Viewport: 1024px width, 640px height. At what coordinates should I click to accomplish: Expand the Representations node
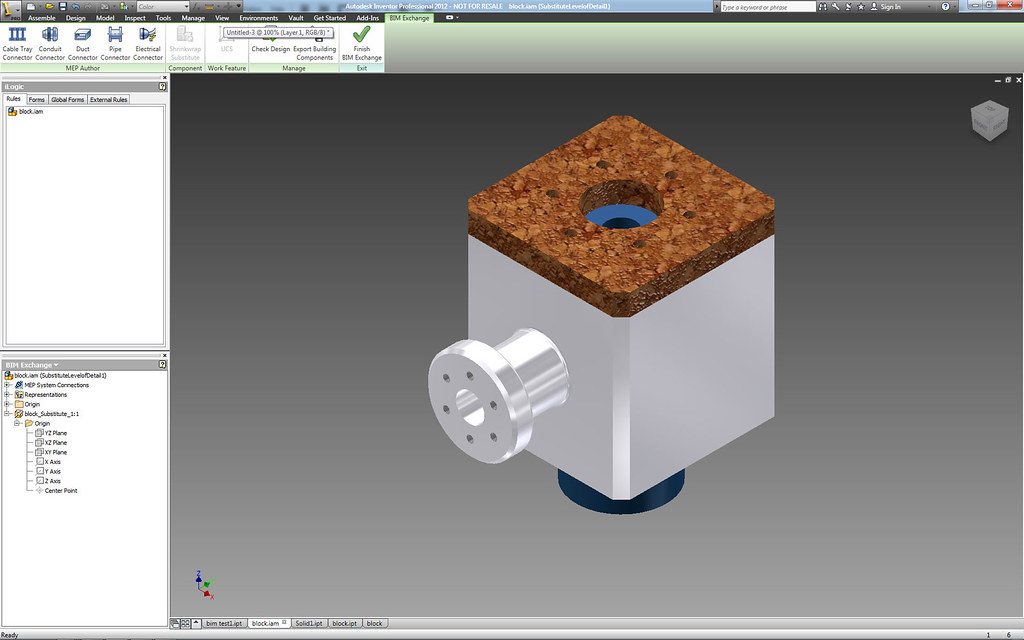7,394
